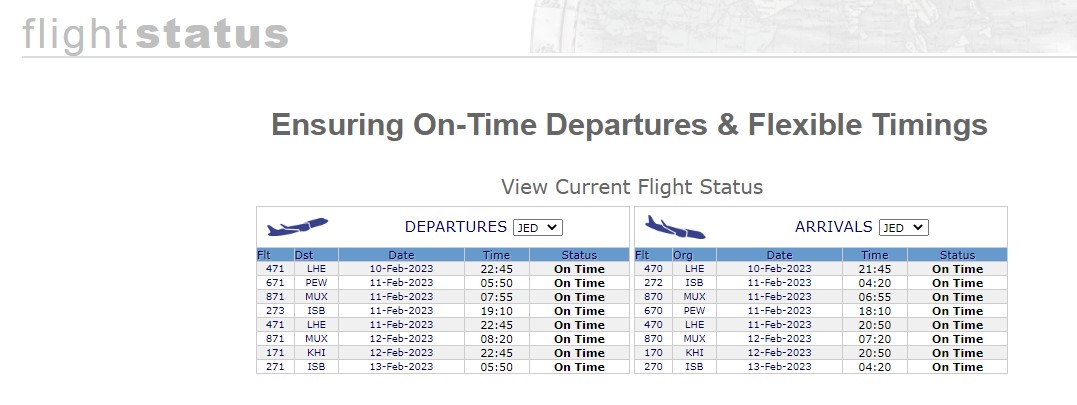1077x405 pixels.
Task: Click the world map header banner image
Action: pyautogui.click(x=803, y=27)
